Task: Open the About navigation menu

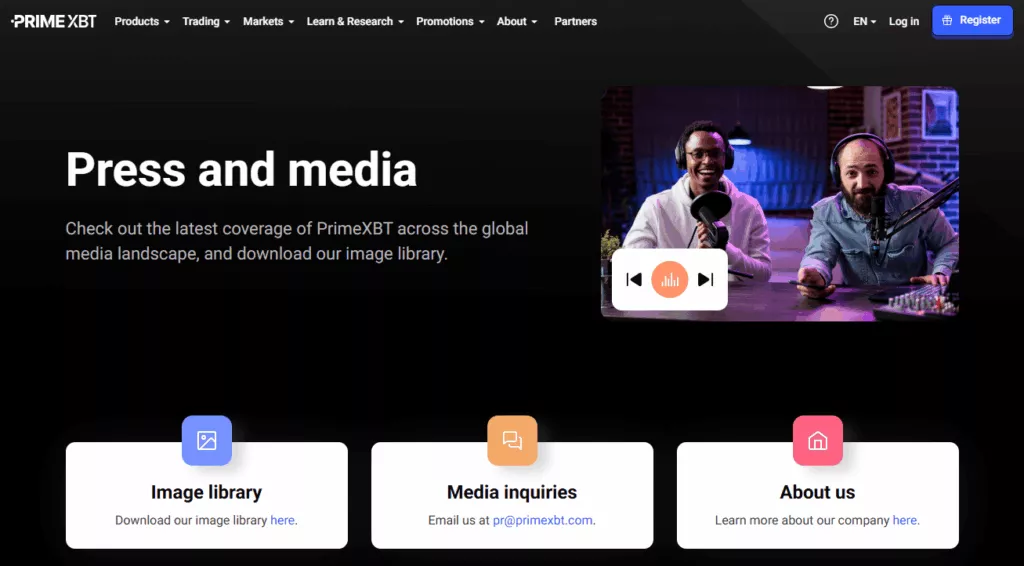Action: coord(517,22)
